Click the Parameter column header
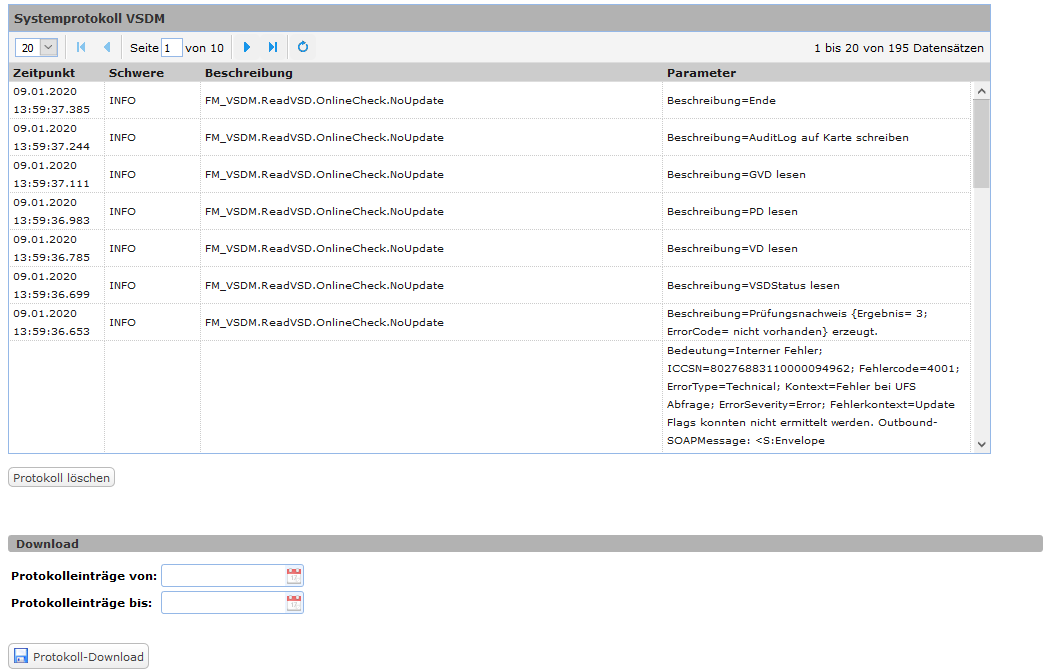1047x671 pixels. (x=701, y=73)
